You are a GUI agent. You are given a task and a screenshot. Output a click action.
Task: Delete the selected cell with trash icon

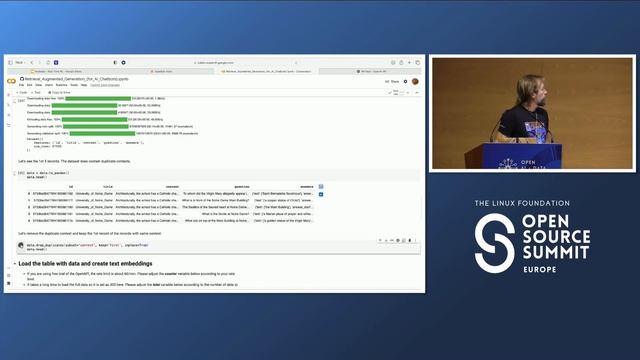tap(410, 240)
